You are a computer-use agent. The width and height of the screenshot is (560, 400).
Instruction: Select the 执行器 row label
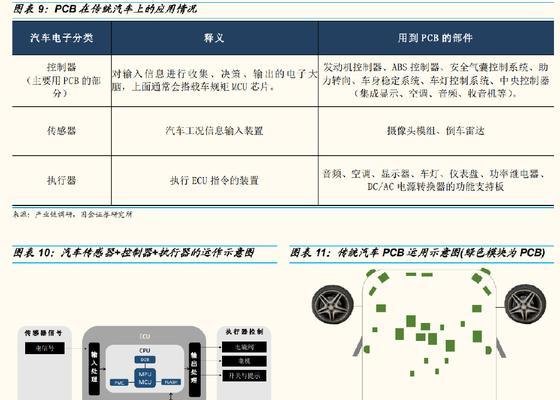tap(61, 180)
